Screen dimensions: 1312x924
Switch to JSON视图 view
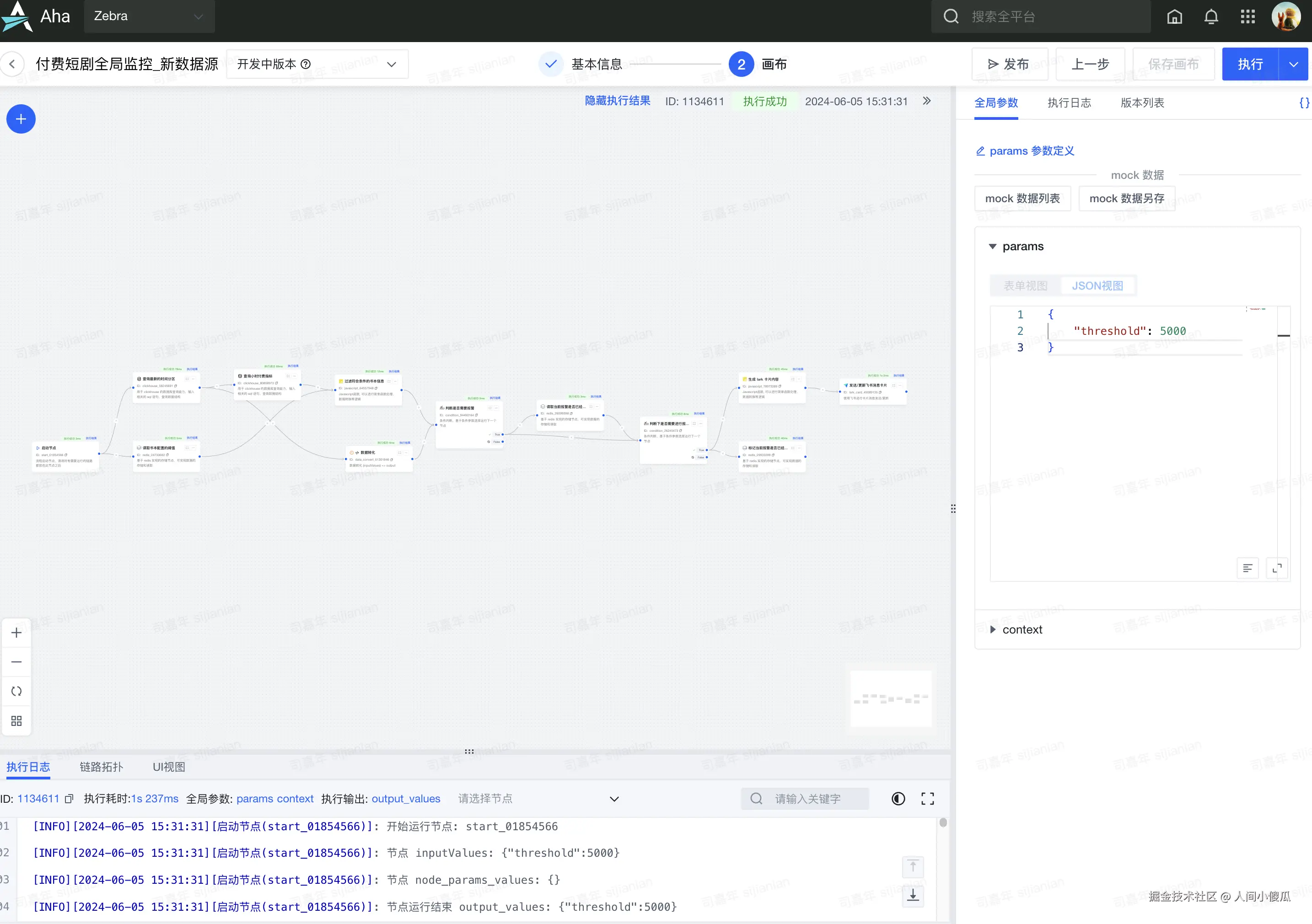point(1097,286)
